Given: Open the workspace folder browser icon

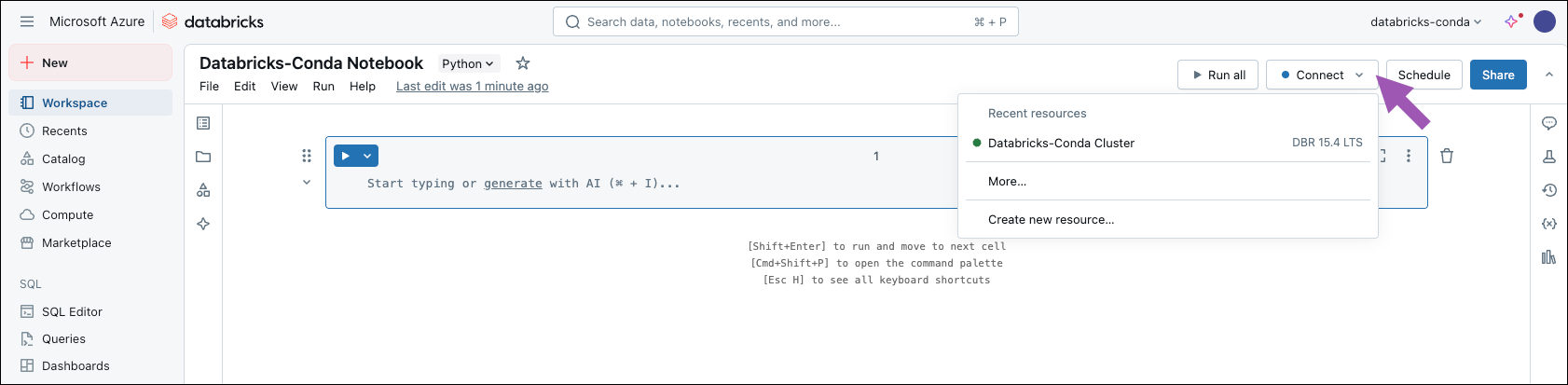Looking at the screenshot, I should (x=203, y=157).
